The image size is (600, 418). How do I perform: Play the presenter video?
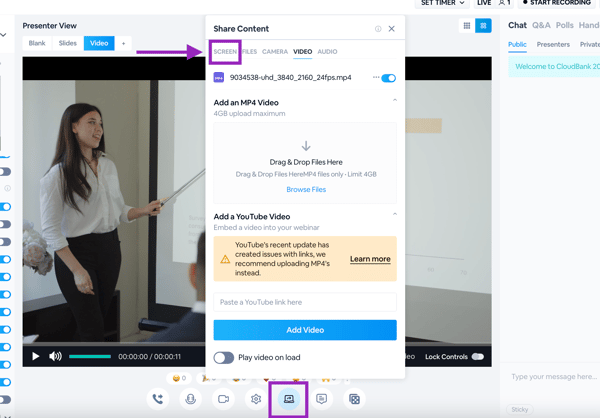[36, 356]
